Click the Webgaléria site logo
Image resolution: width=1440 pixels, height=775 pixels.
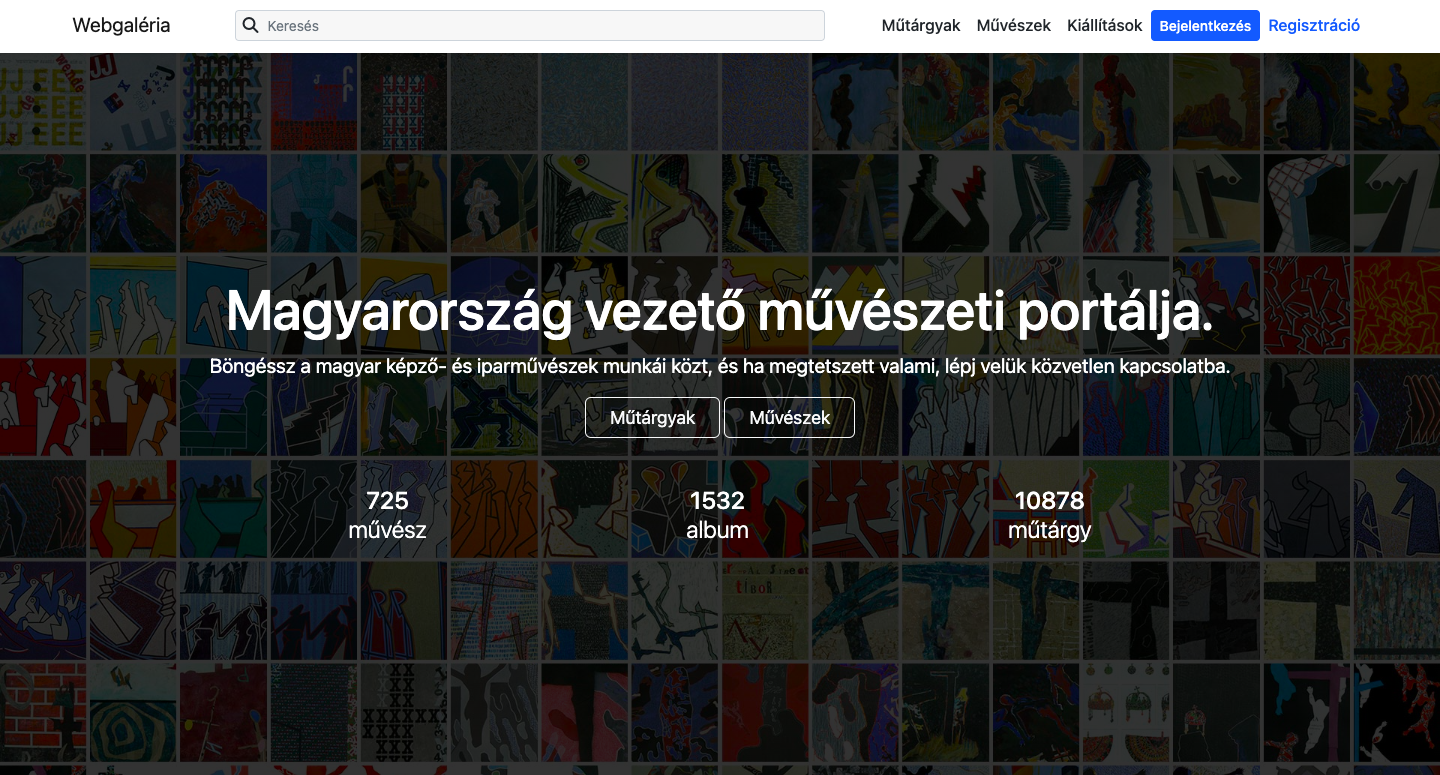point(121,26)
